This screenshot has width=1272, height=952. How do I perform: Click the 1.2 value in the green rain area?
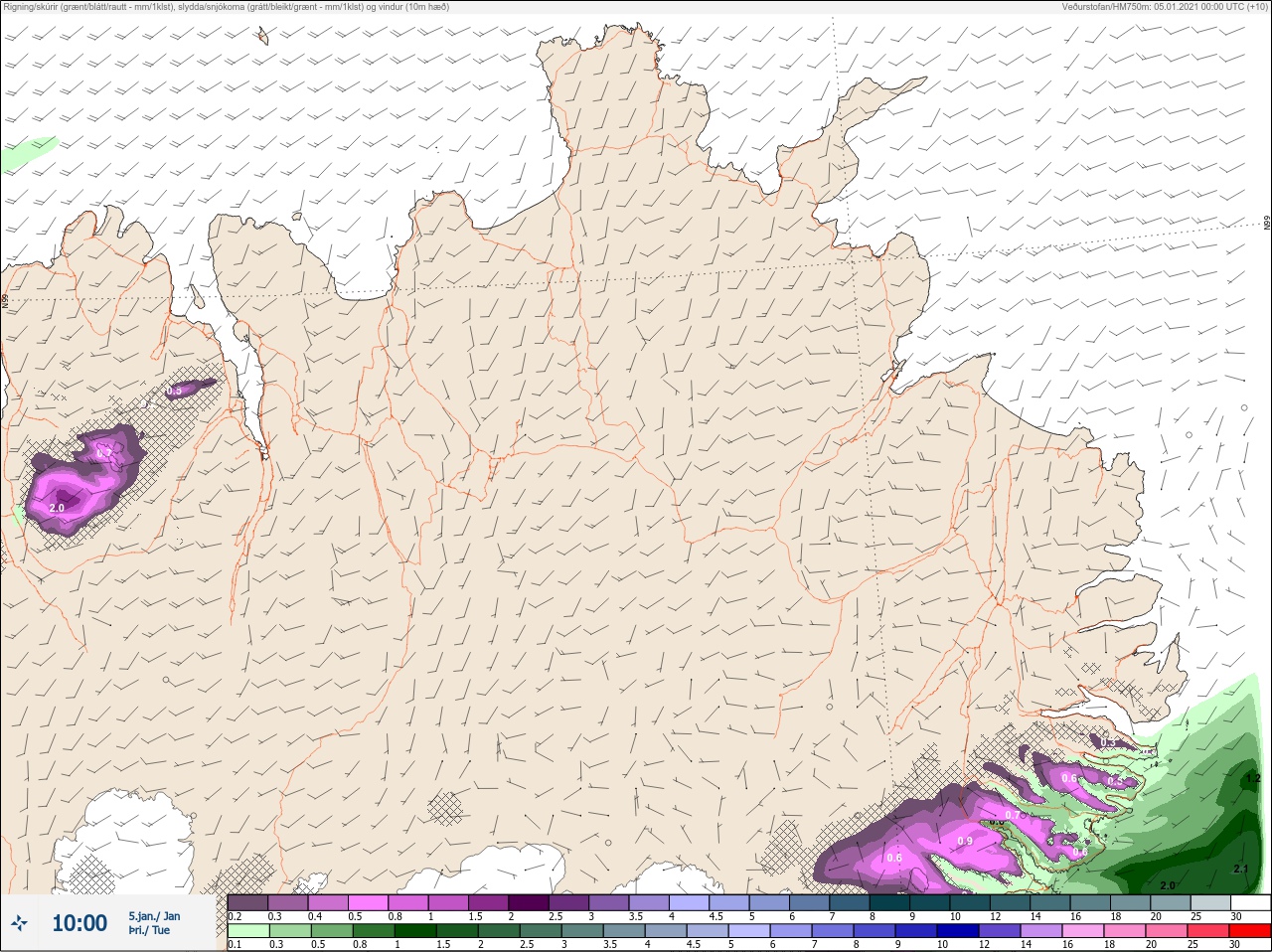pos(1253,778)
